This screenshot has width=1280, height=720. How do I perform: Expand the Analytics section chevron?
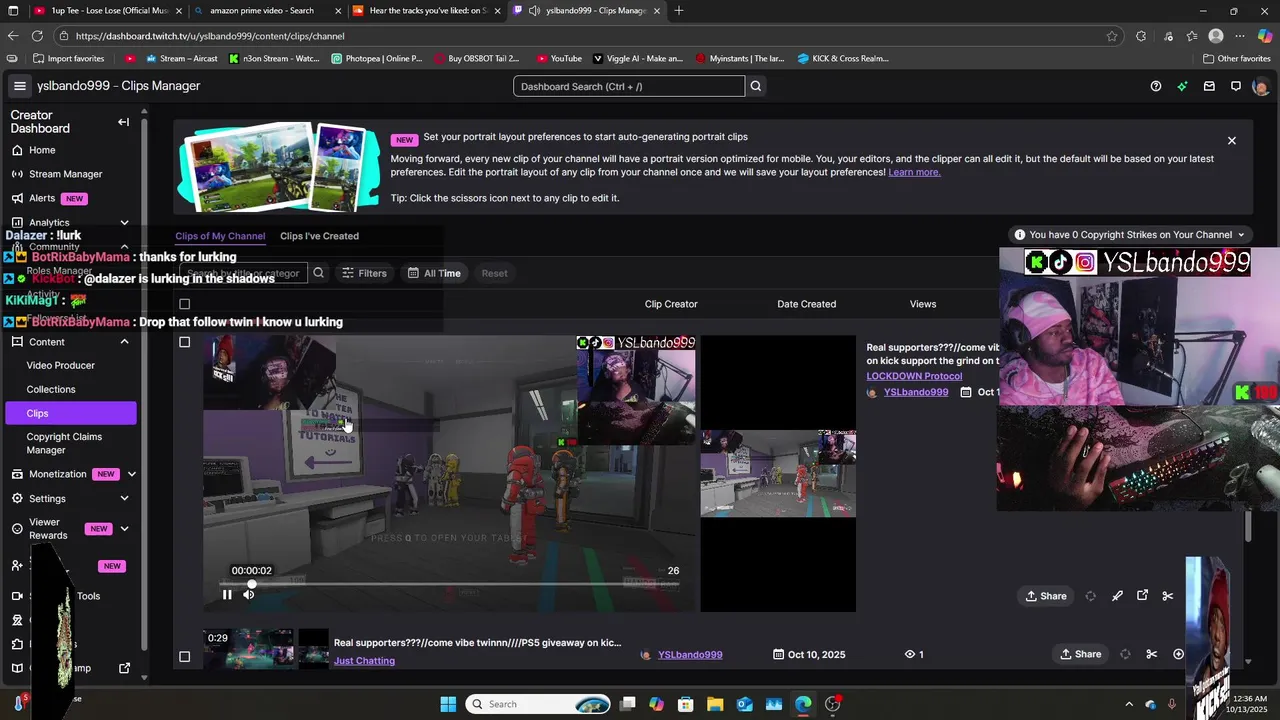click(124, 223)
